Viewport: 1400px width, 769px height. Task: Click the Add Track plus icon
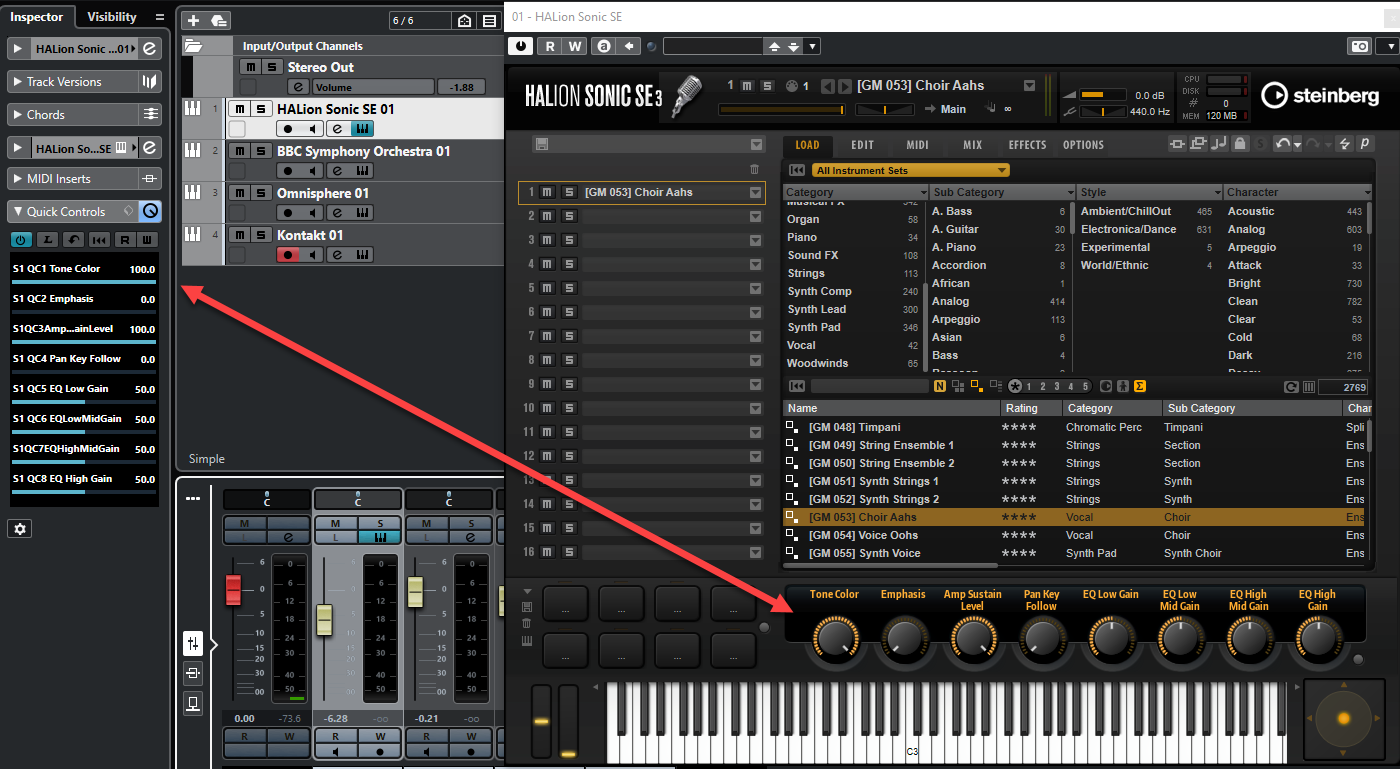(193, 20)
